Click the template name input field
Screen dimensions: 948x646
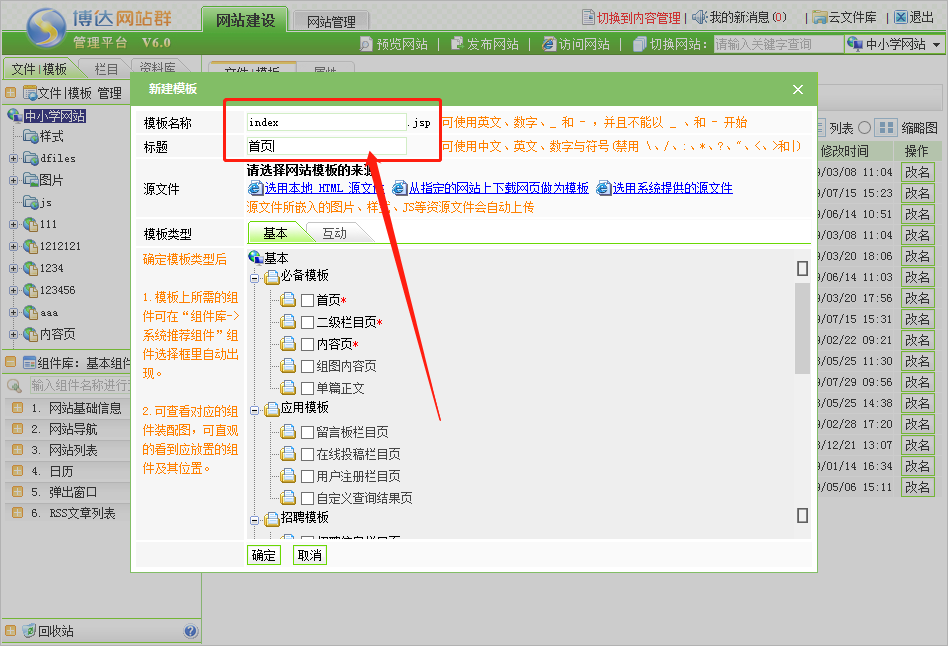(x=326, y=122)
